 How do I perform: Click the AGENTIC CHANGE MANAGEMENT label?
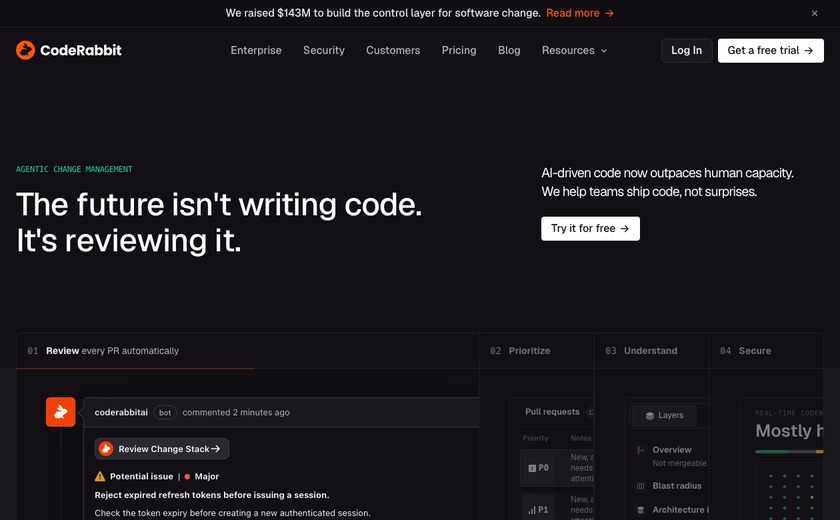[x=74, y=169]
